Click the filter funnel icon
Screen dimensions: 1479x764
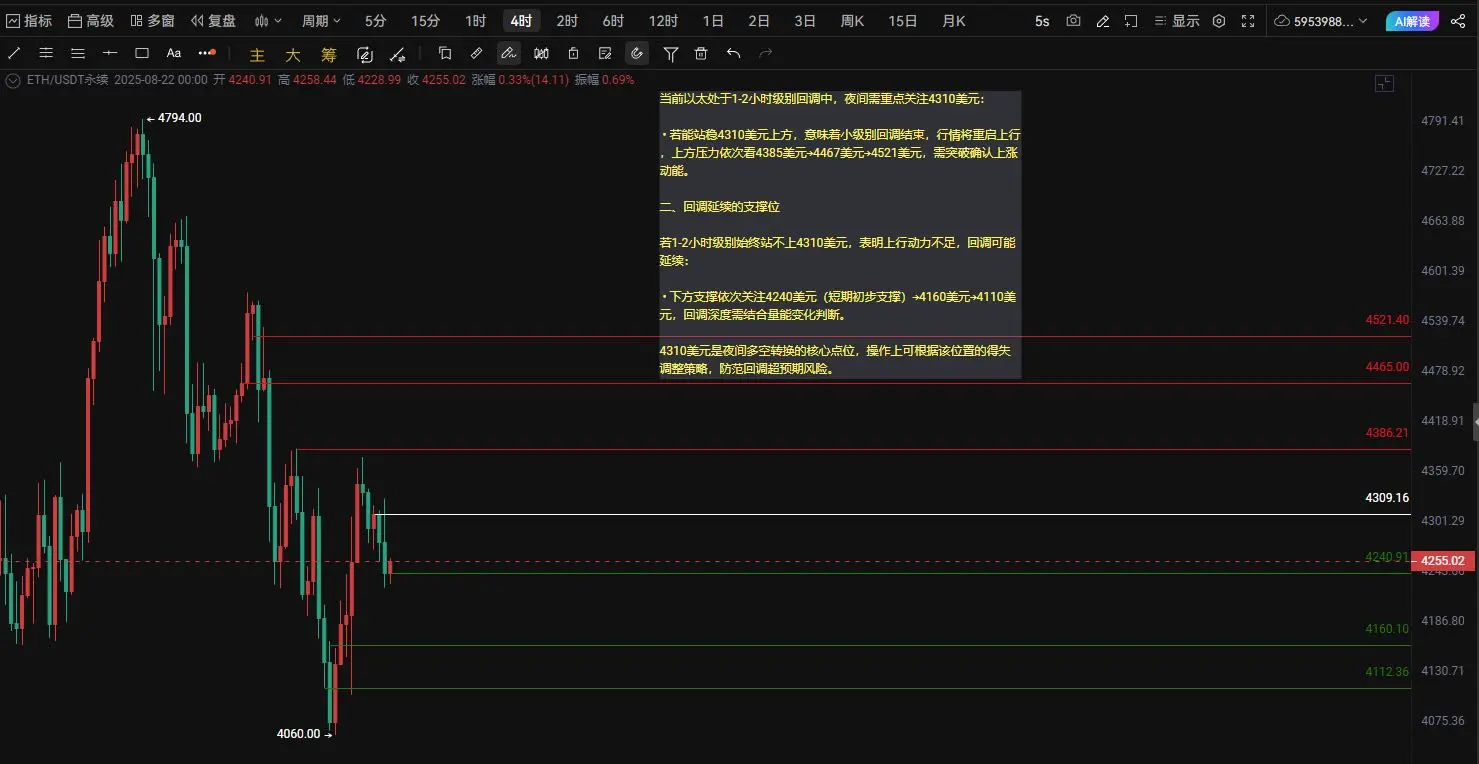671,53
